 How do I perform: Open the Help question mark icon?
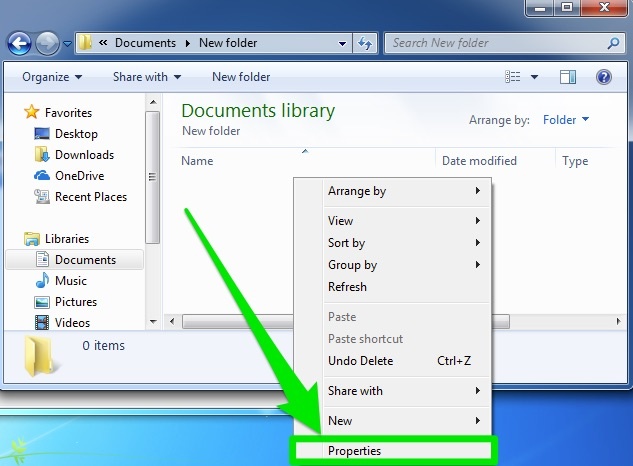(x=603, y=77)
